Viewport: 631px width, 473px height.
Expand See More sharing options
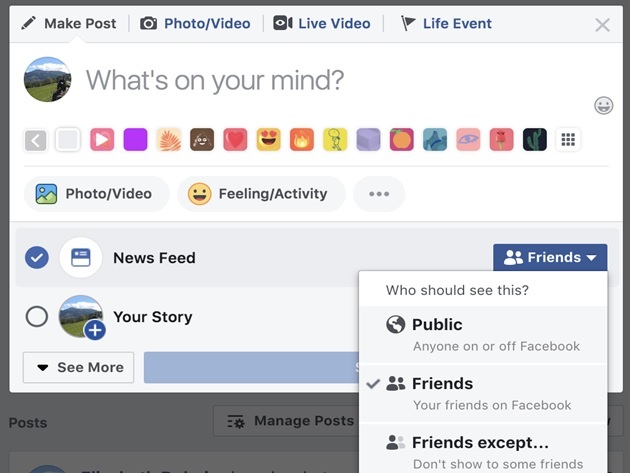pyautogui.click(x=78, y=368)
